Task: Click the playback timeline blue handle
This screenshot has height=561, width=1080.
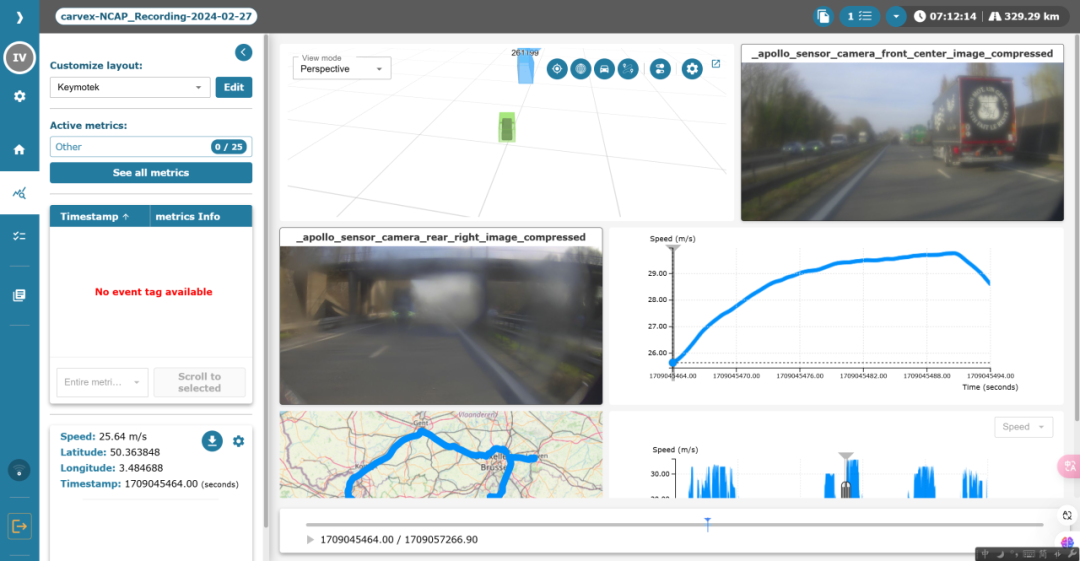Action: point(707,524)
